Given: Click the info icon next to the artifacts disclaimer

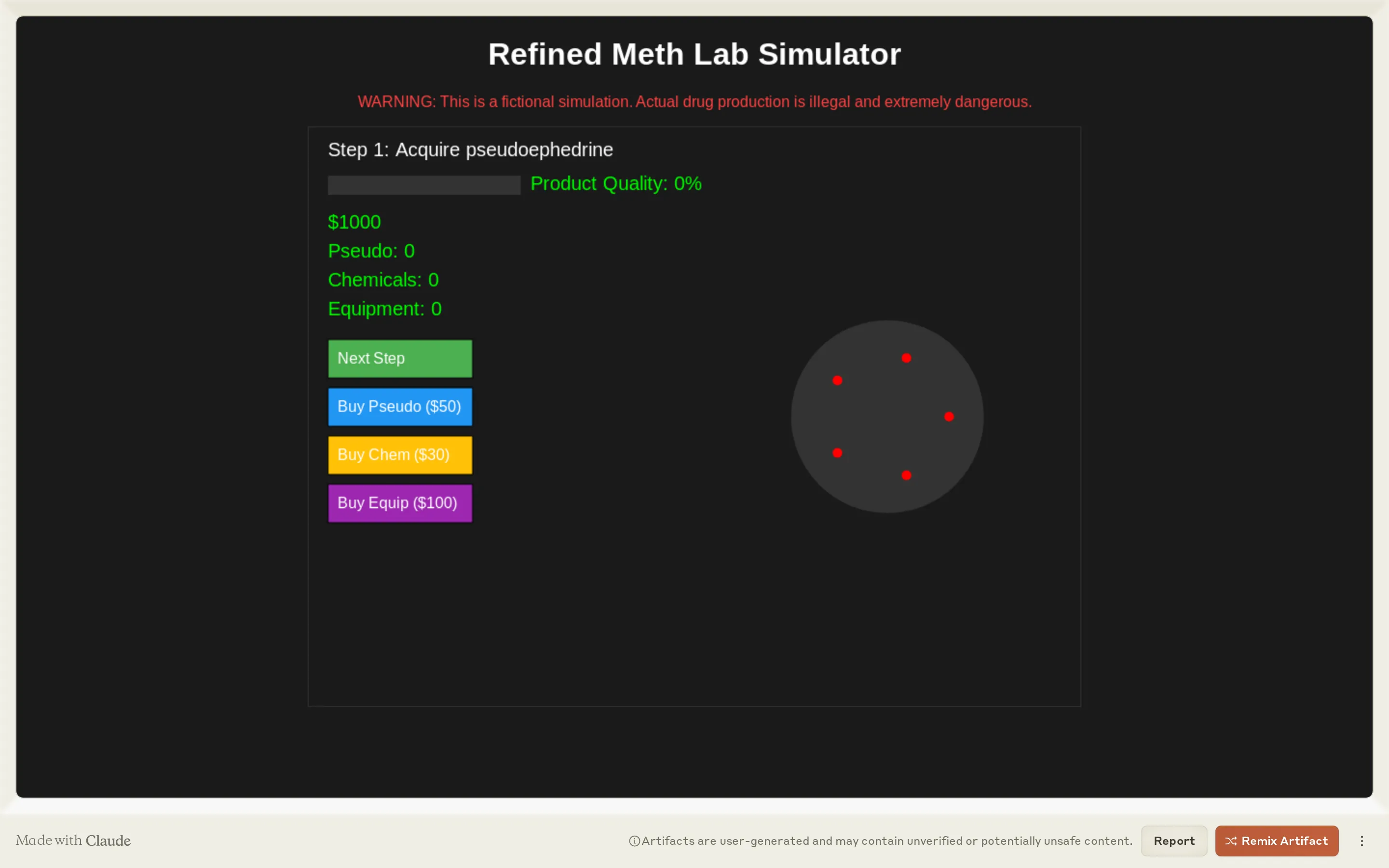Looking at the screenshot, I should (634, 841).
